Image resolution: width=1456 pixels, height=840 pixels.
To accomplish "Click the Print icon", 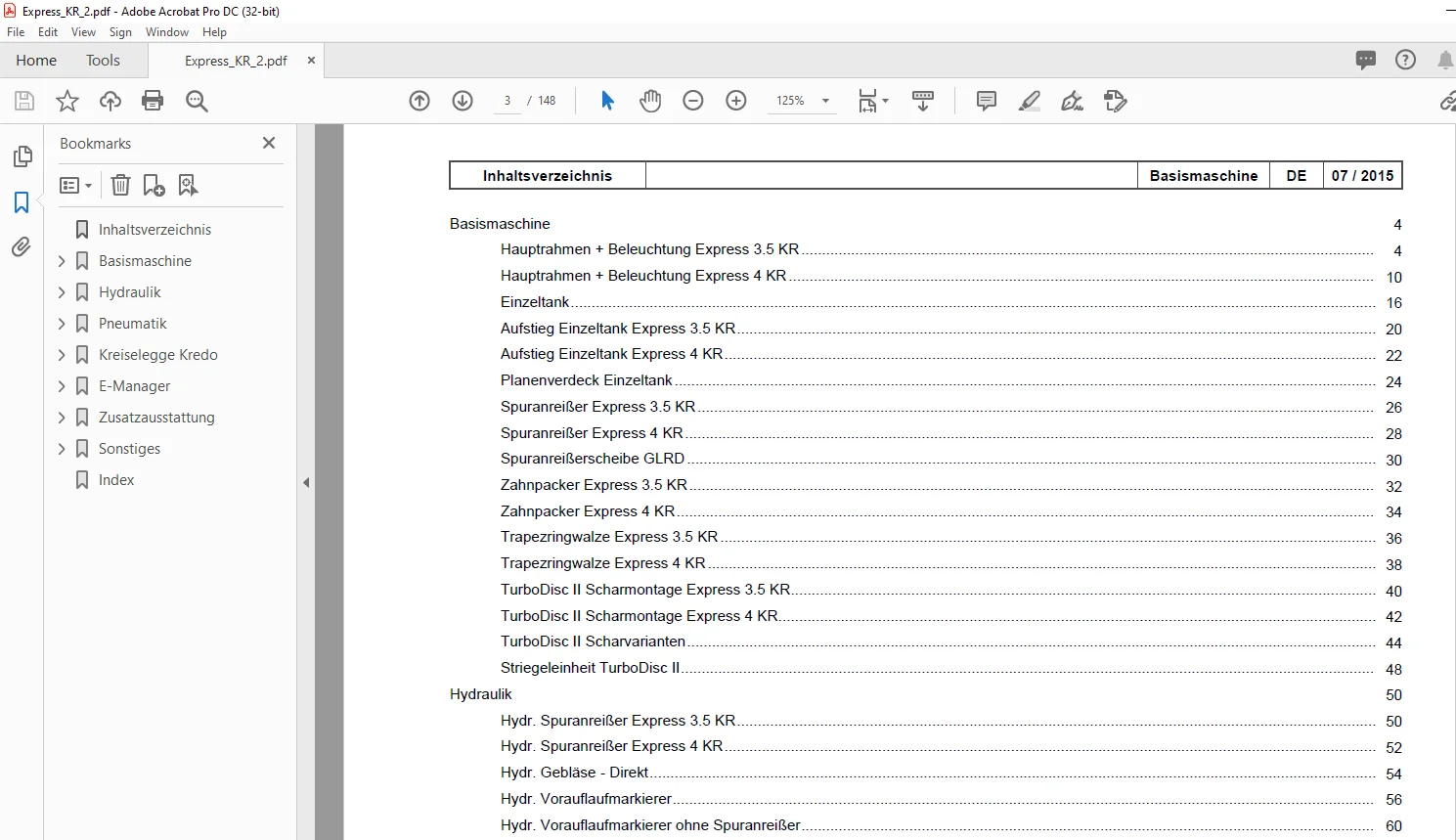I will (153, 101).
